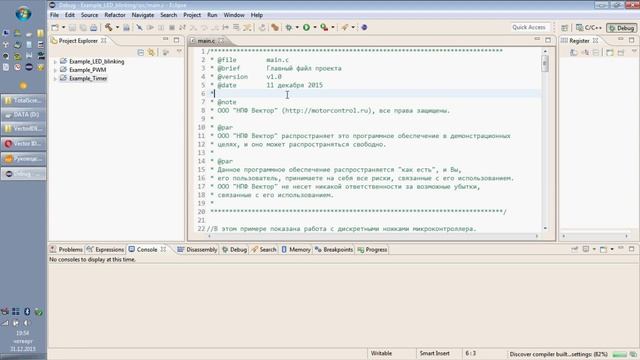Click the Open Perspective icon
Screen dimensions: 640x360
pyautogui.click(x=564, y=28)
